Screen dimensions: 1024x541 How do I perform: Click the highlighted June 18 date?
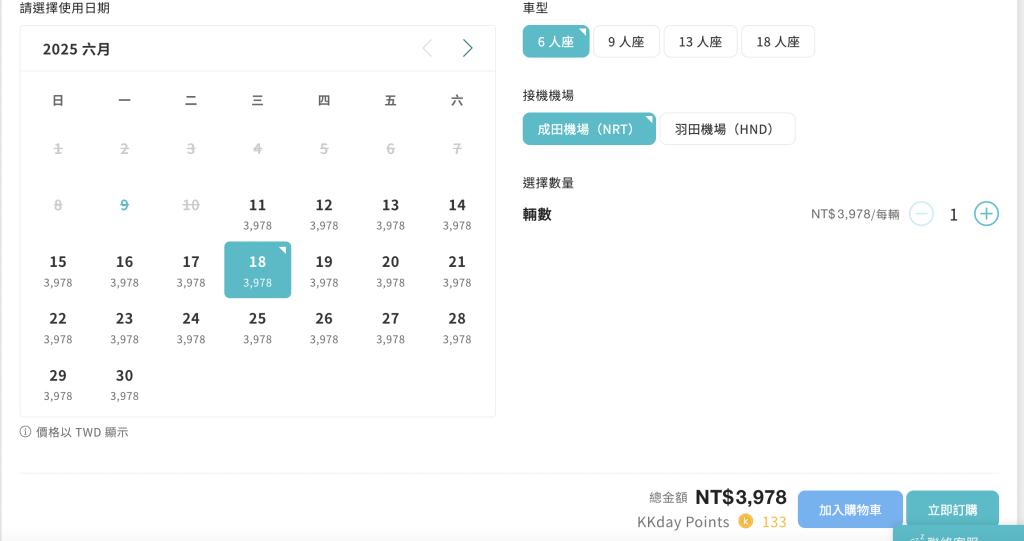[257, 270]
